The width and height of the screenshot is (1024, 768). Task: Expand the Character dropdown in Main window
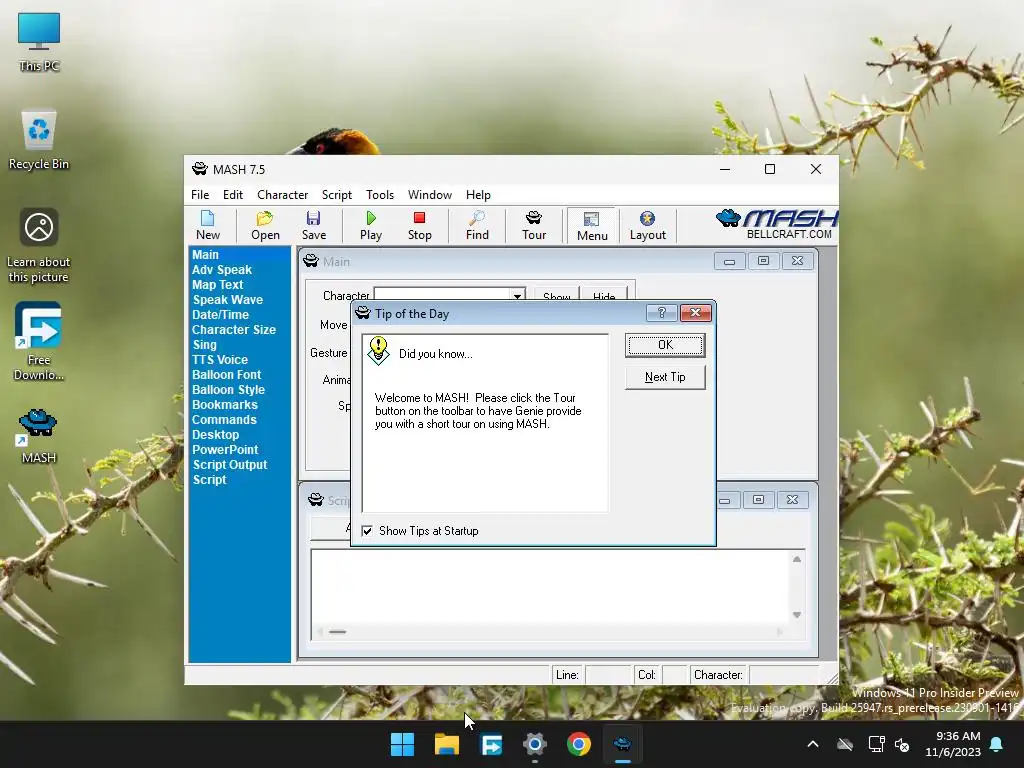coord(517,296)
